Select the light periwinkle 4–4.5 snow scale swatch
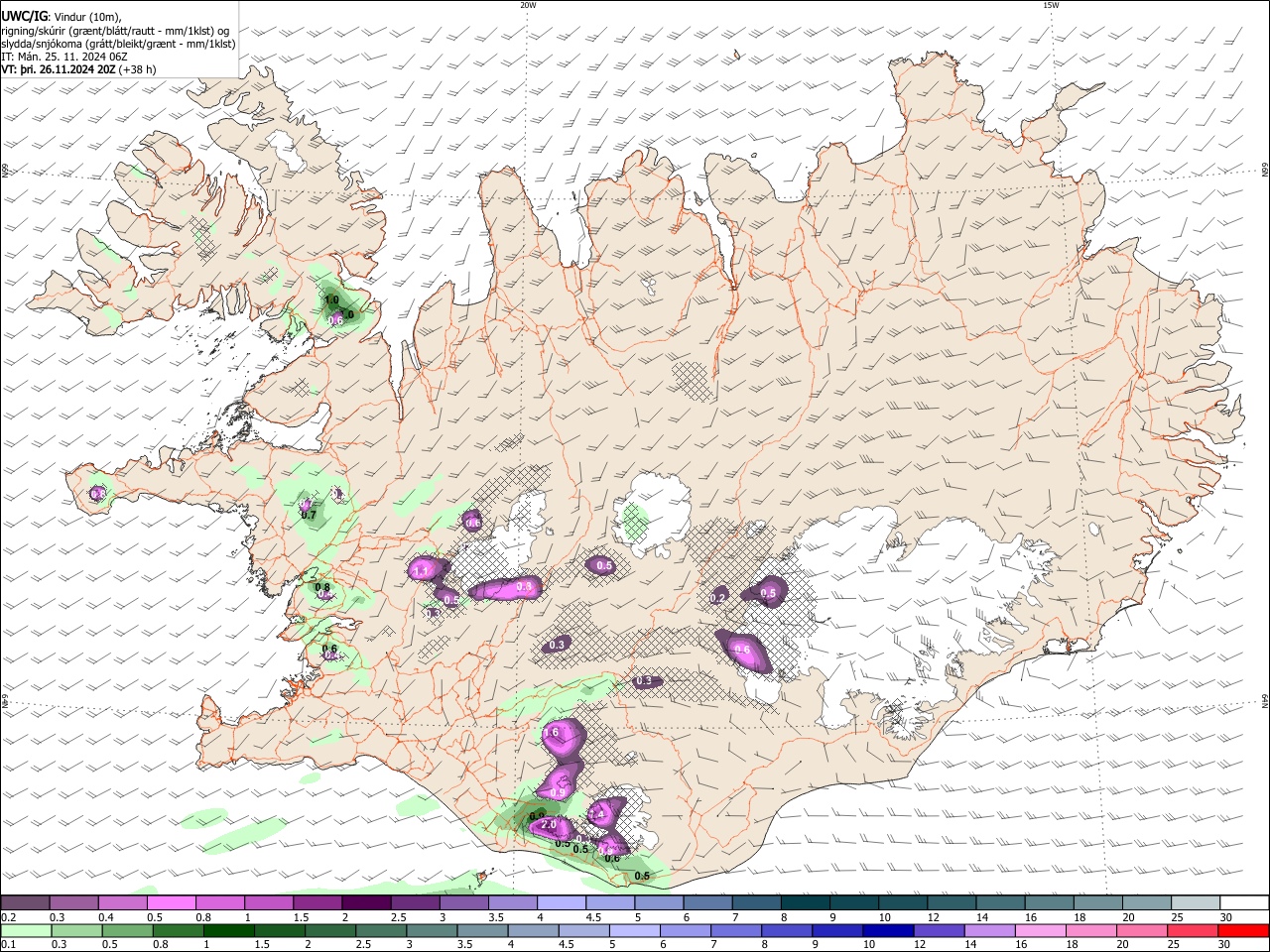 pos(562,902)
